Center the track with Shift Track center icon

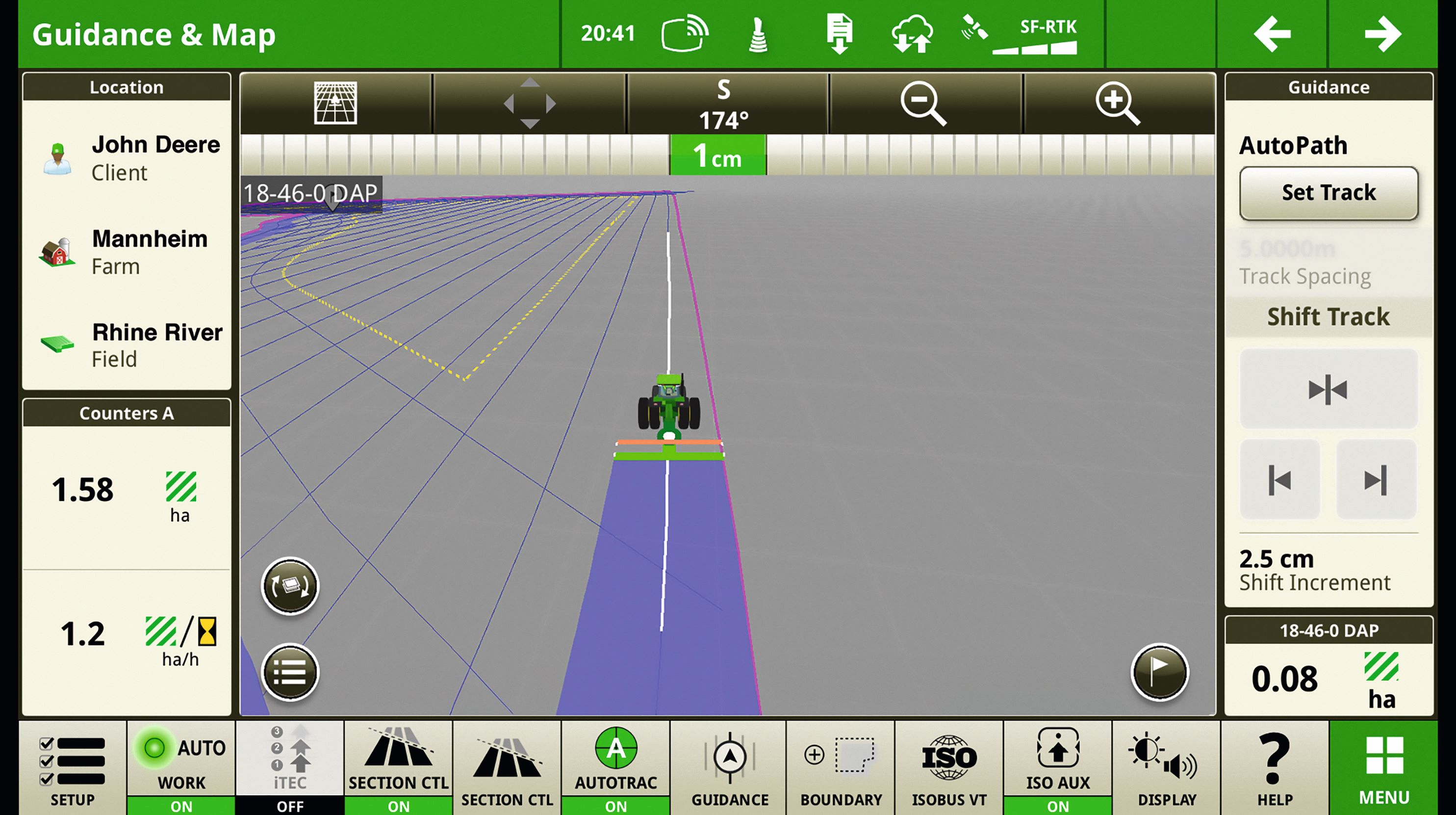click(x=1328, y=389)
